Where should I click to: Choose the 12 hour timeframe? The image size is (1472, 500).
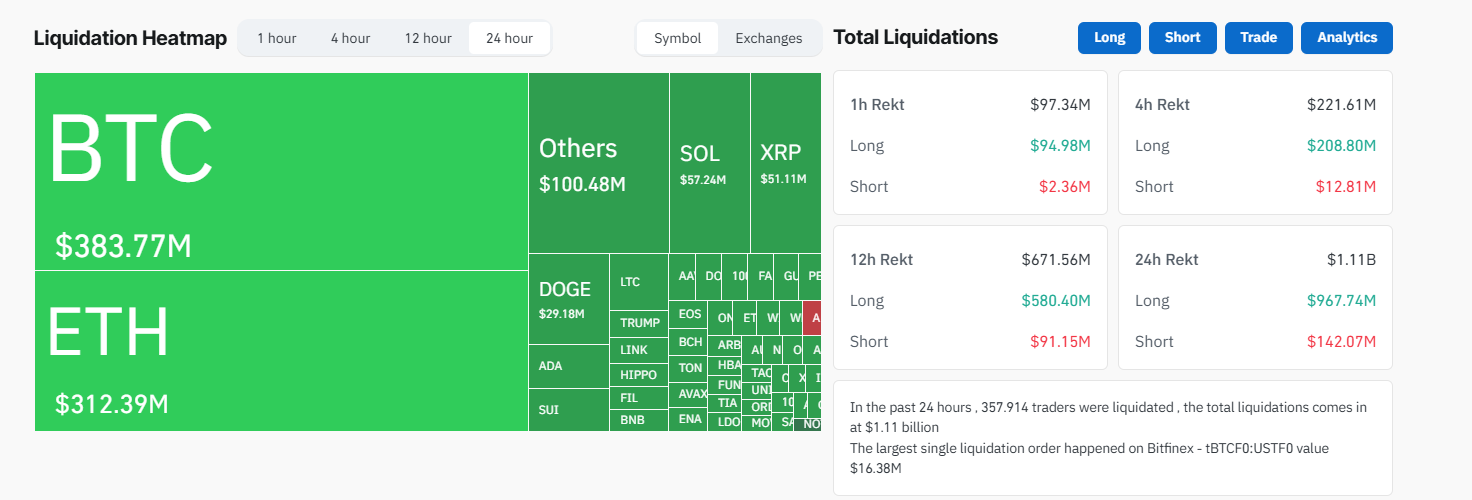tap(428, 38)
